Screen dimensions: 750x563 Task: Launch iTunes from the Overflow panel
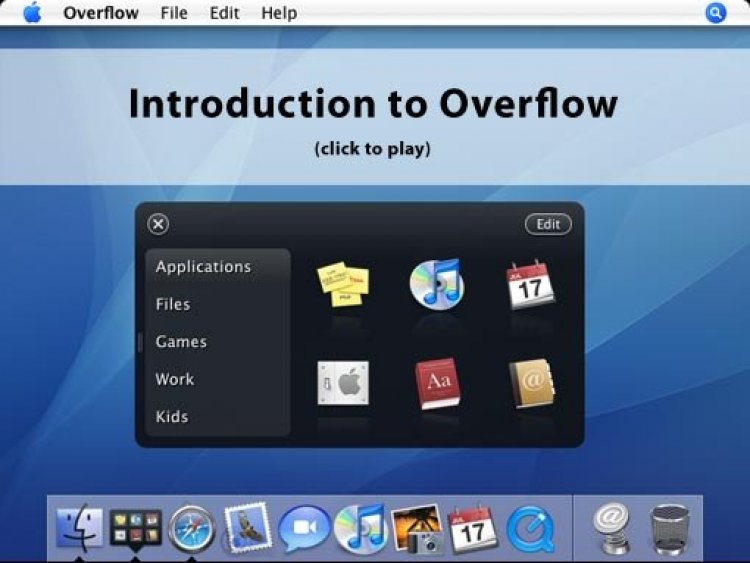[437, 284]
